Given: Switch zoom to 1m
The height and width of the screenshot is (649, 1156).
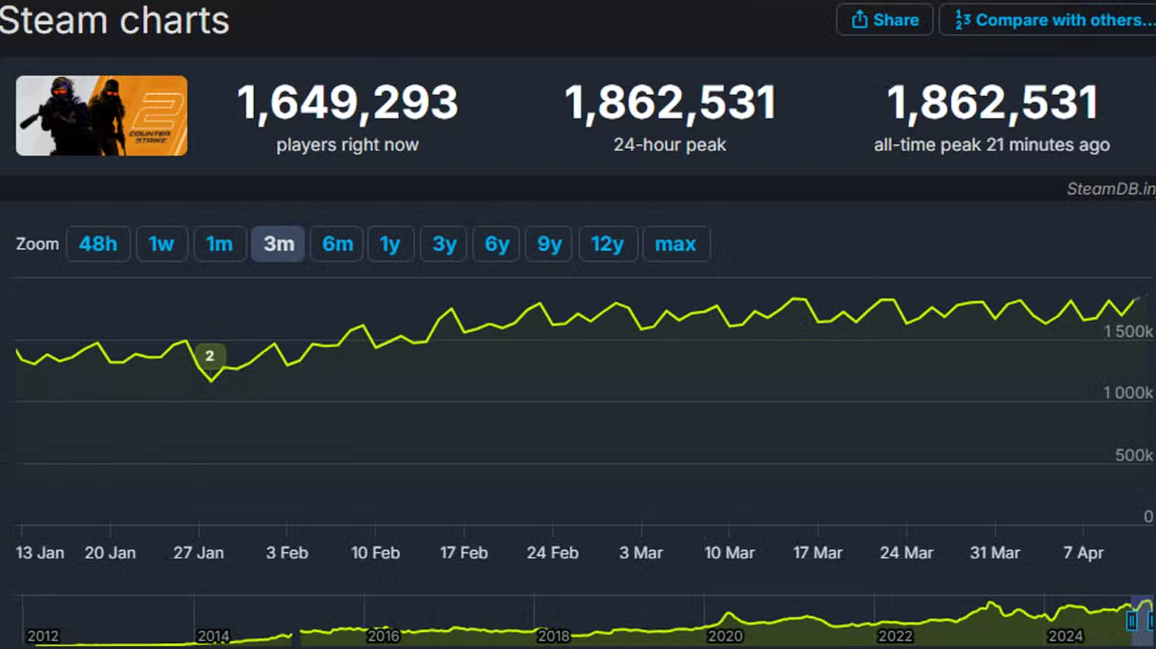Looking at the screenshot, I should coord(219,244).
